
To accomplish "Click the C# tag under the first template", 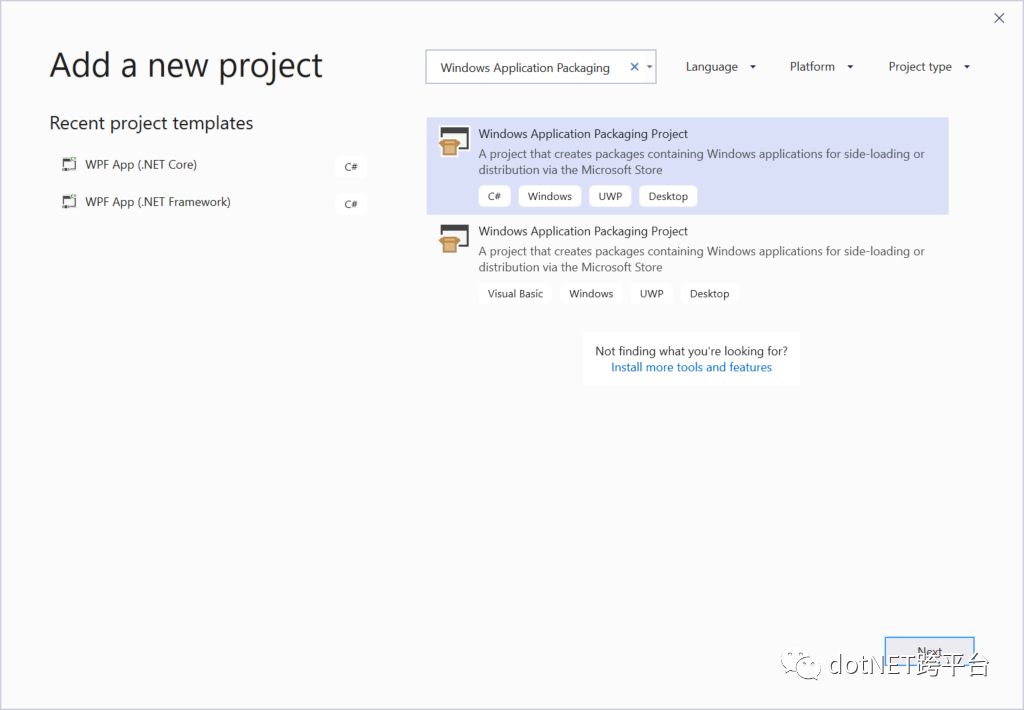I will tap(494, 196).
